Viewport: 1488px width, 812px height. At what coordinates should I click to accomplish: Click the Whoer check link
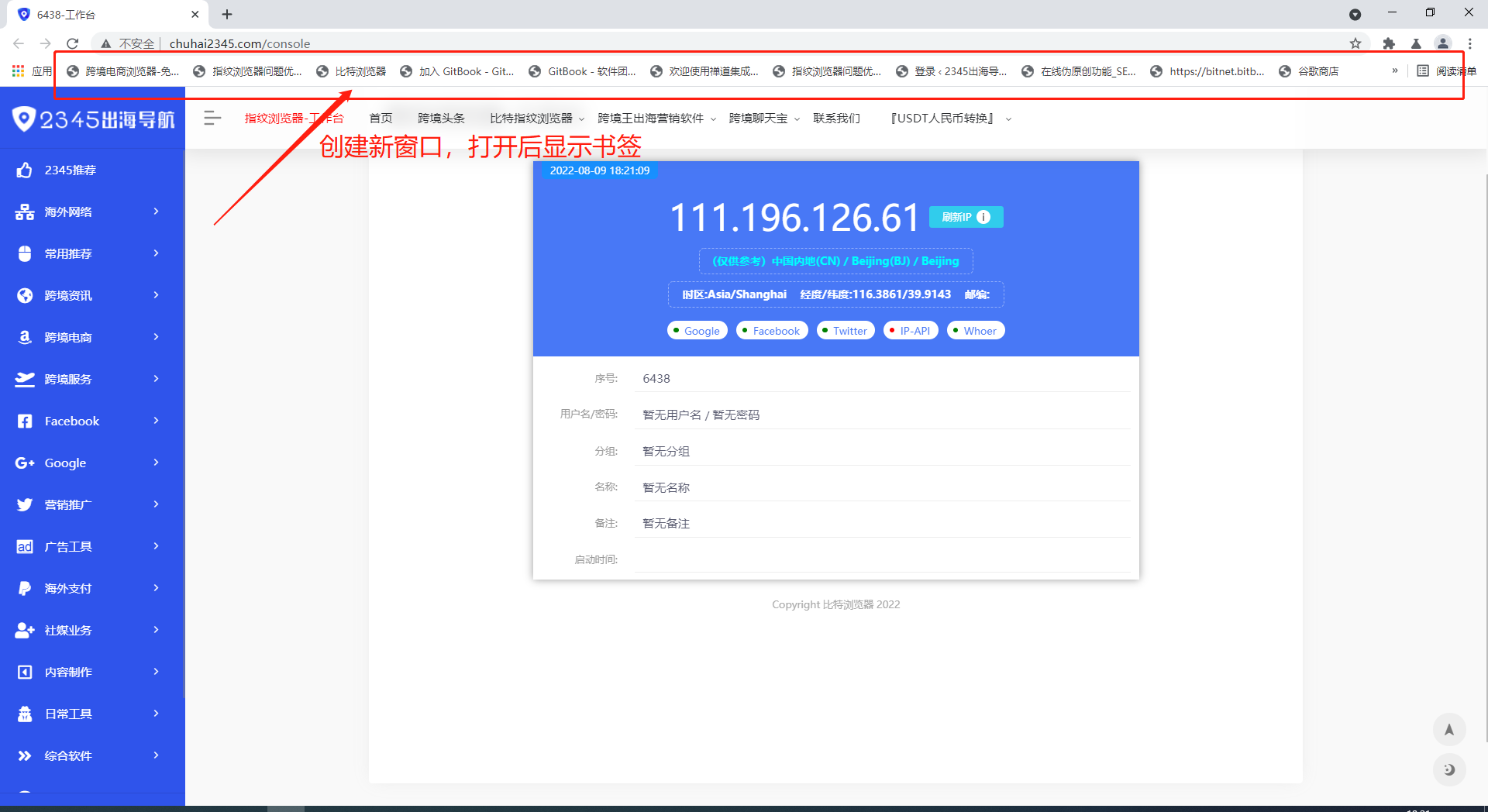tap(976, 331)
